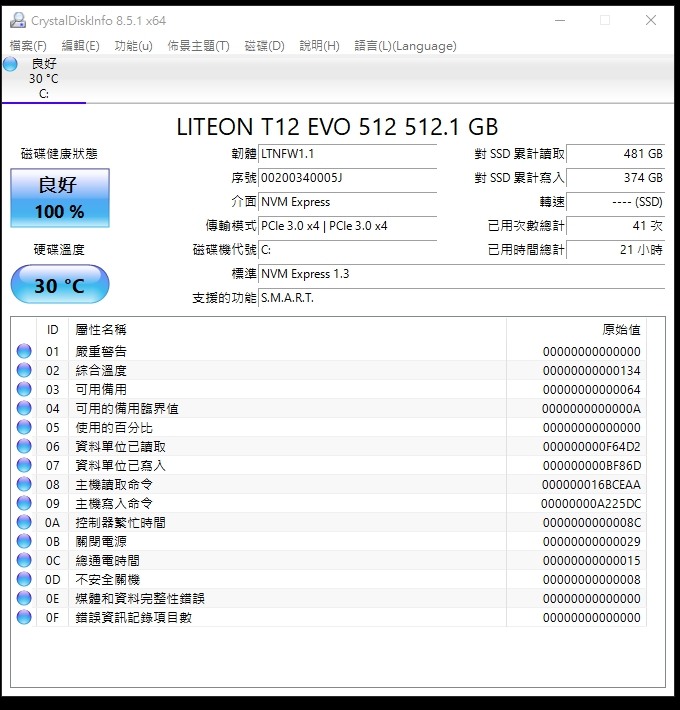Click the status orb for attribute 02 綜合溫度
Image resolution: width=680 pixels, height=710 pixels.
(x=24, y=370)
